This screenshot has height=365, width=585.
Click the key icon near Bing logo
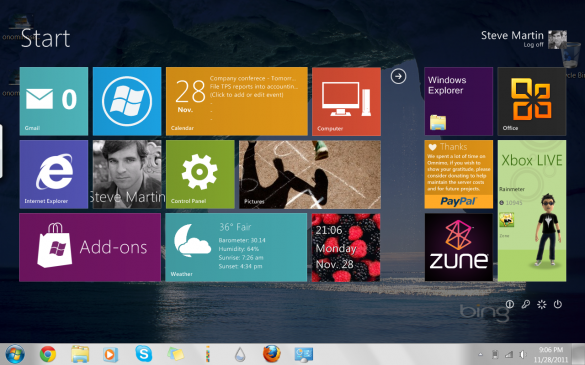click(x=526, y=305)
